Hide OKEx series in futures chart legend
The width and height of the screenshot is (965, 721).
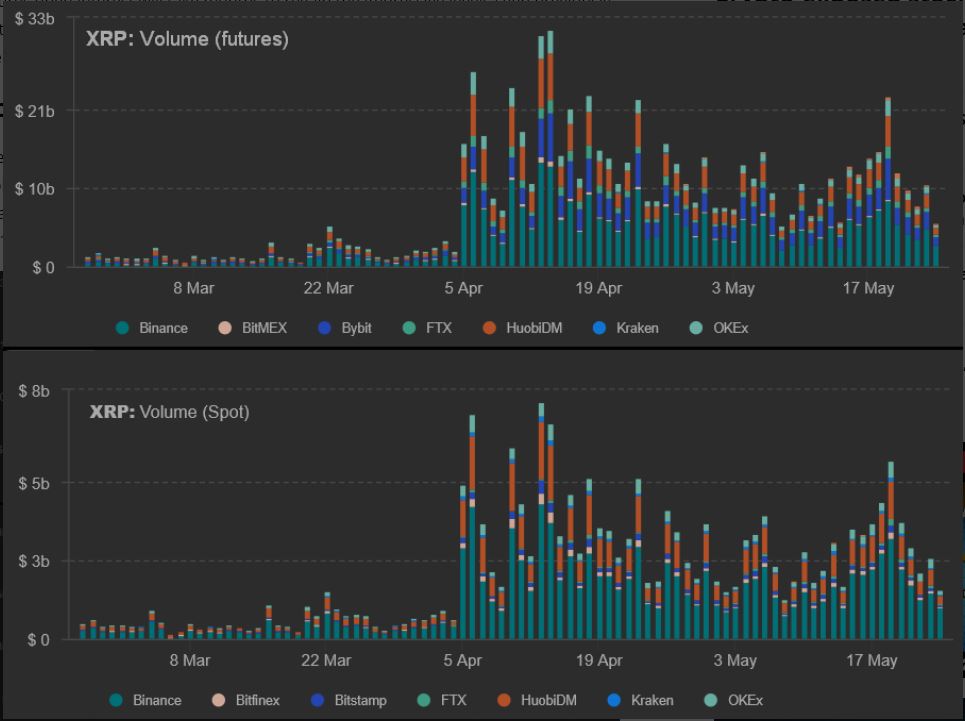click(x=720, y=328)
